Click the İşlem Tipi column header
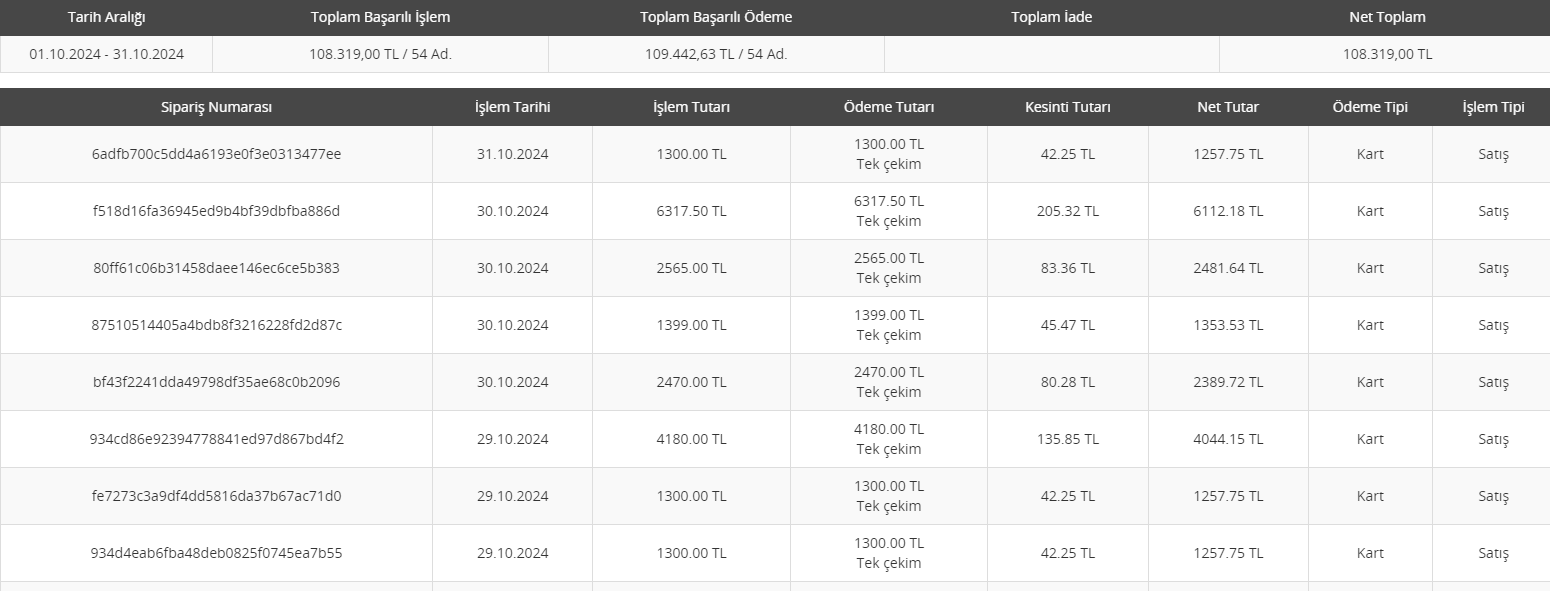This screenshot has height=591, width=1550. [1493, 107]
